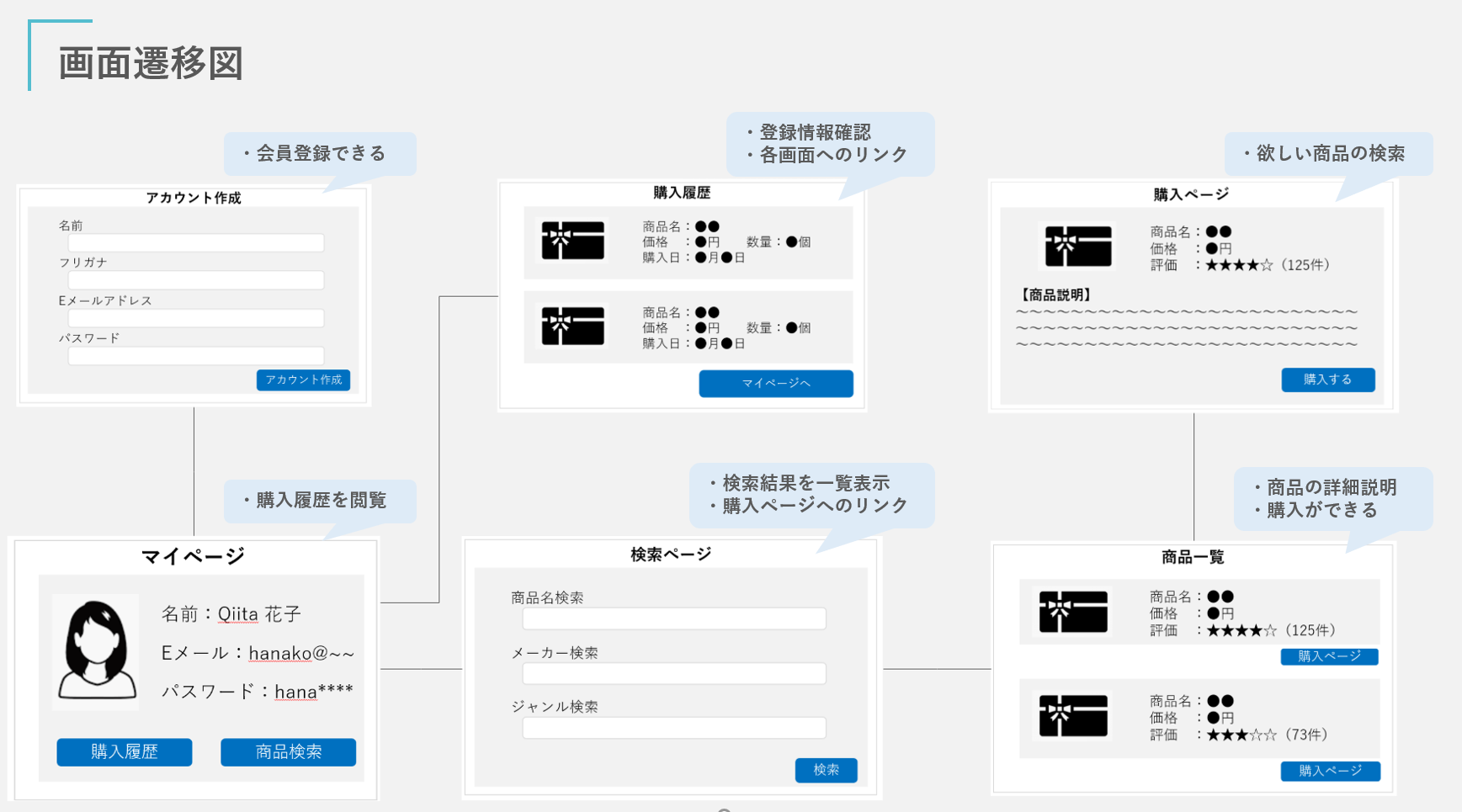The height and width of the screenshot is (812, 1462).
Task: Focus the フリガナ input field
Action: (196, 280)
